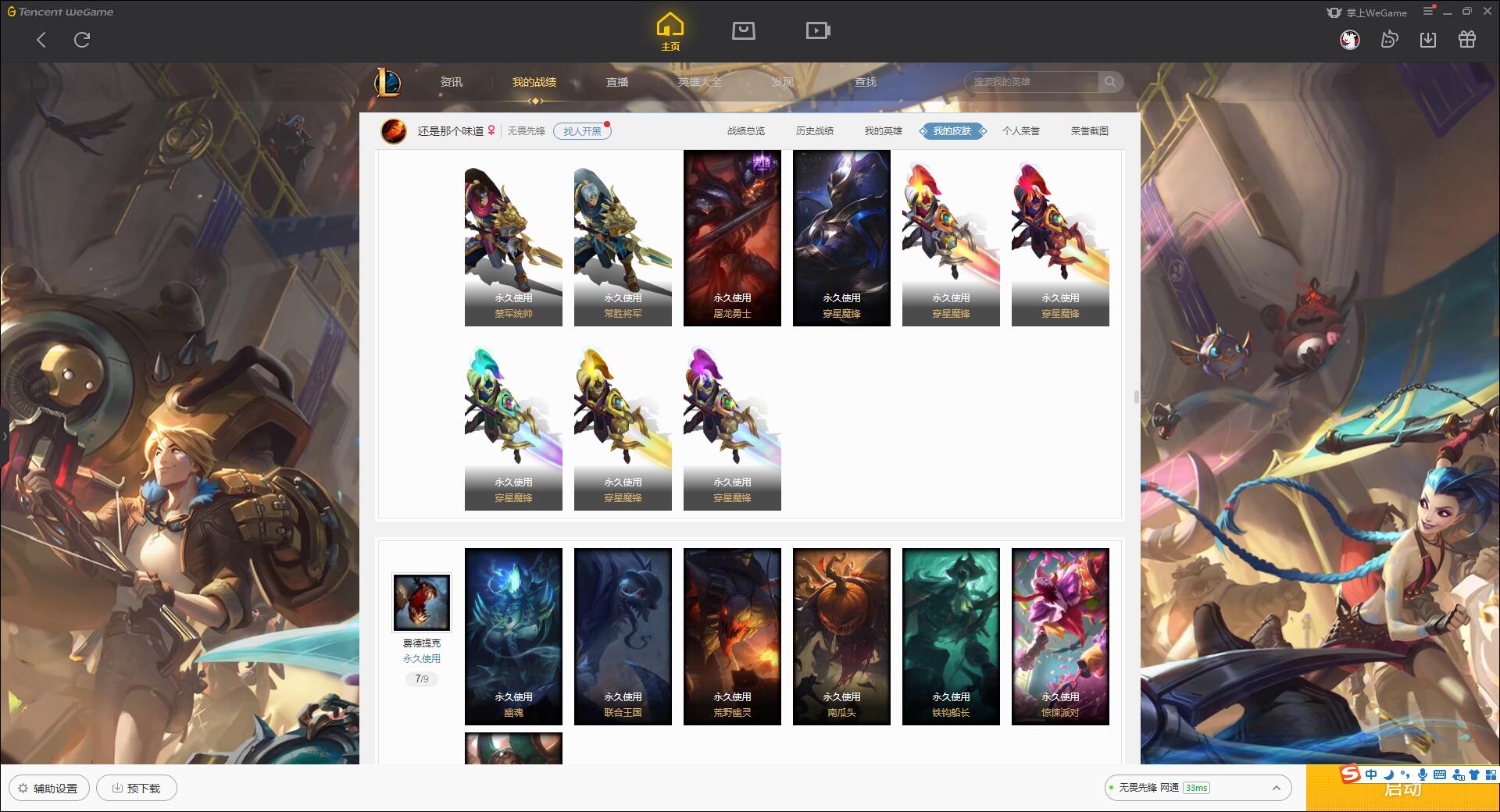Open the flame mascot messages icon

pyautogui.click(x=1389, y=39)
